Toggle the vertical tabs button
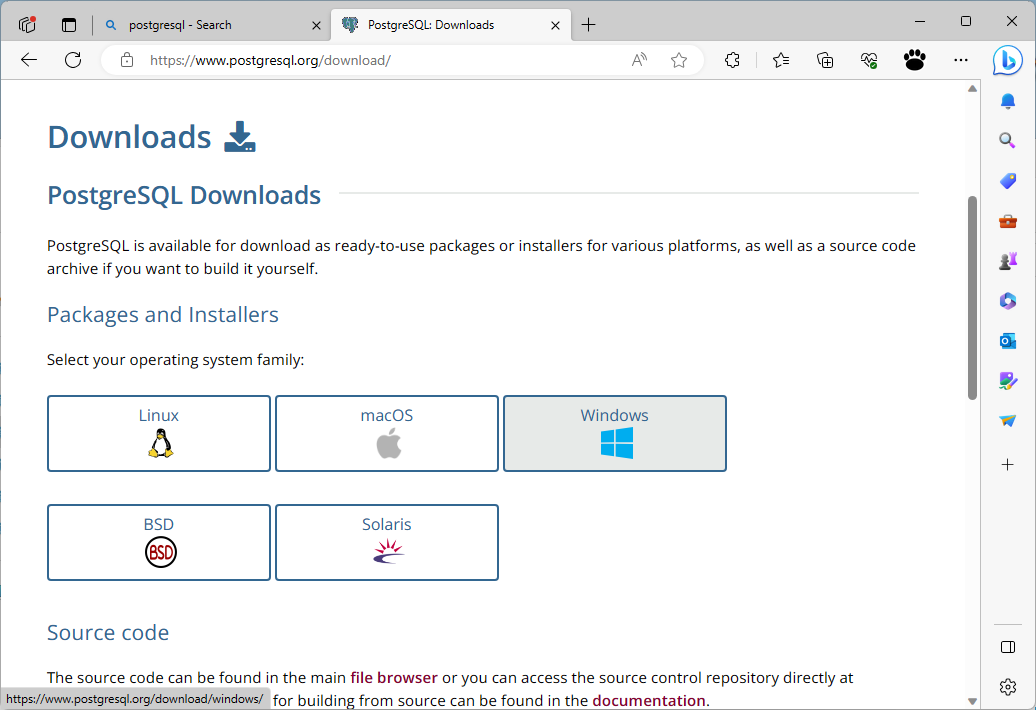Image resolution: width=1036 pixels, height=710 pixels. [69, 25]
